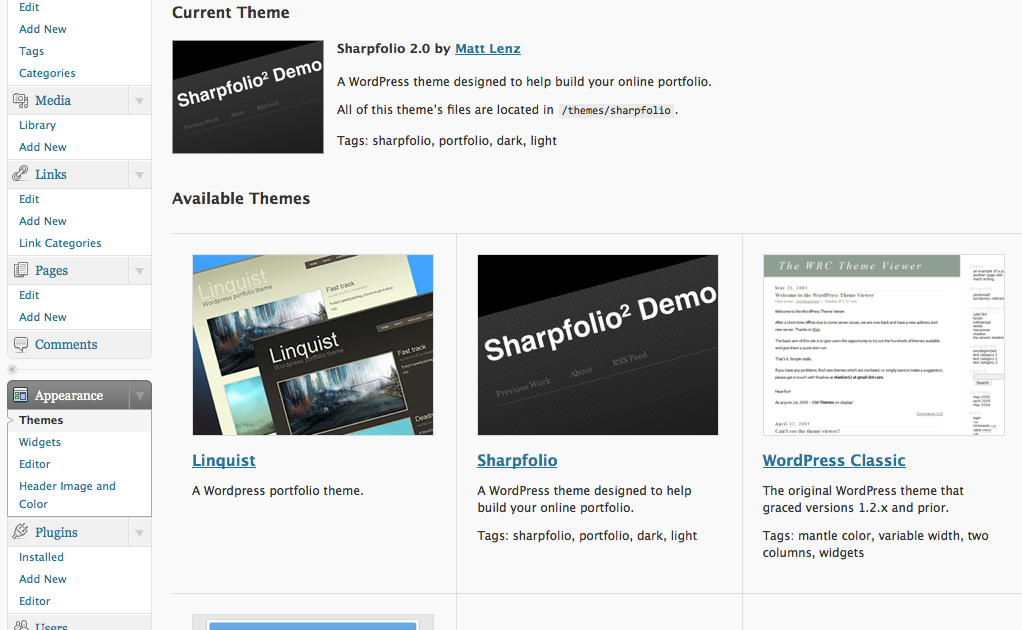Open the Media menu heading
Image resolution: width=1022 pixels, height=630 pixels.
53,100
